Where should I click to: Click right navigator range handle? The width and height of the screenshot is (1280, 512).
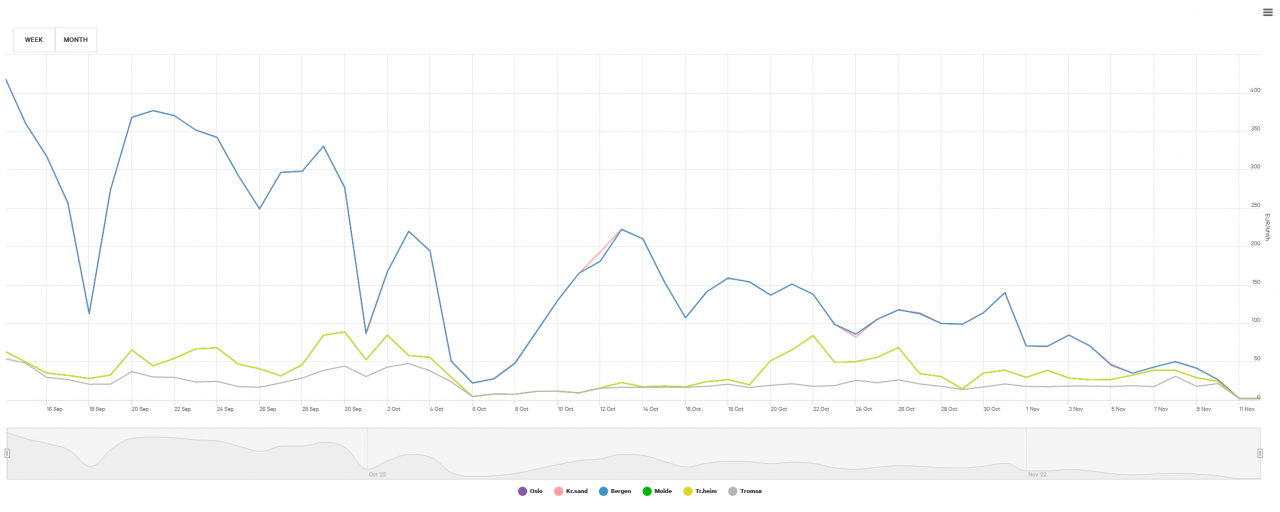(x=1259, y=453)
